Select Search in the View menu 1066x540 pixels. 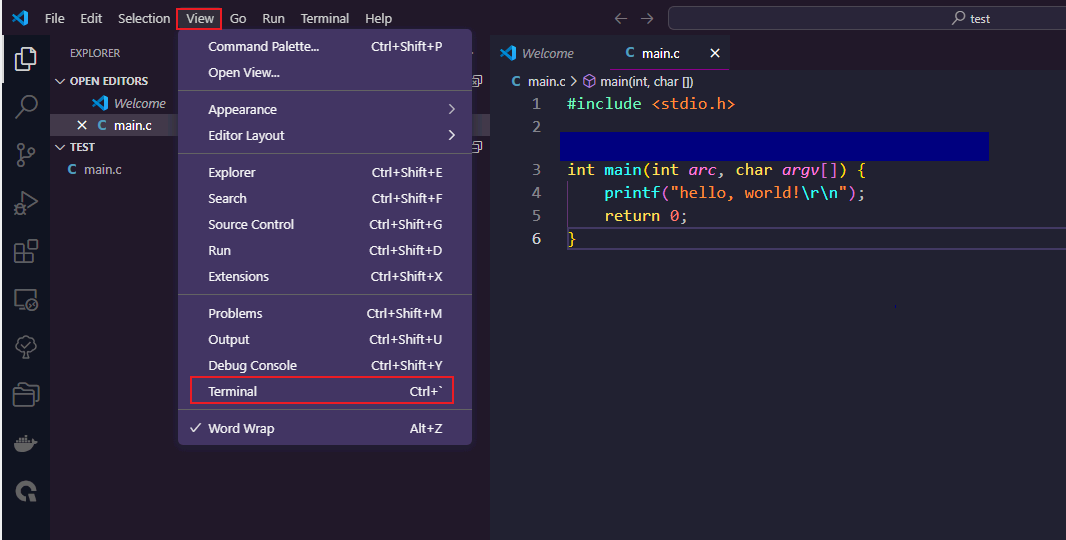(x=325, y=199)
